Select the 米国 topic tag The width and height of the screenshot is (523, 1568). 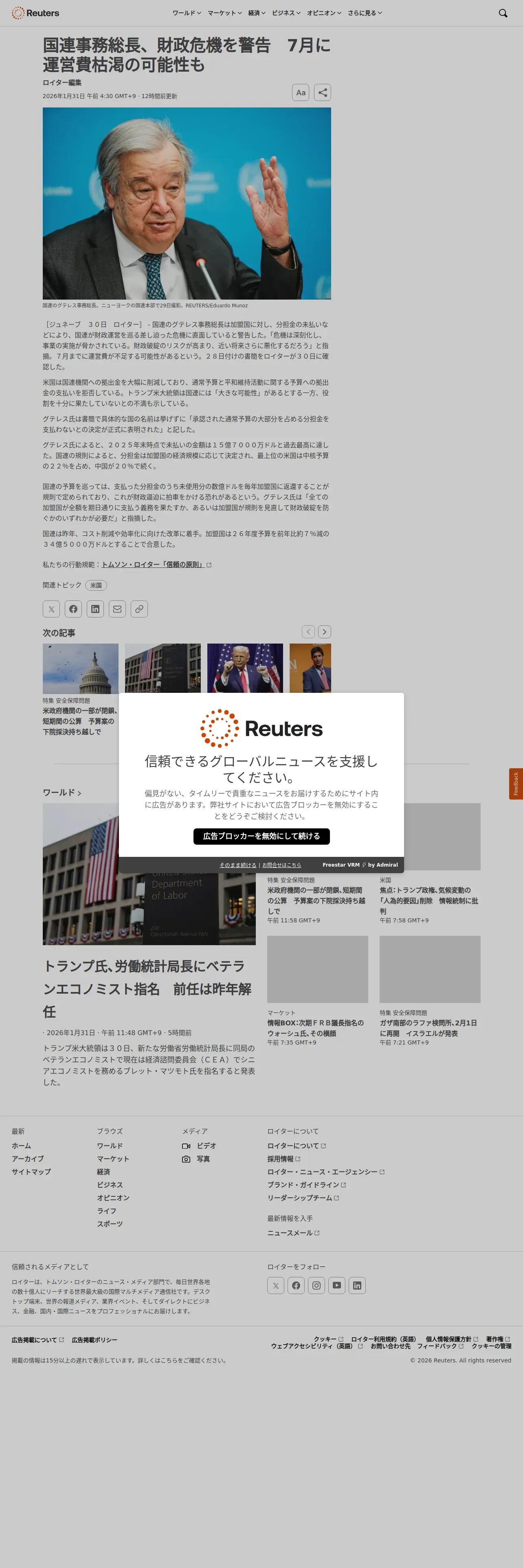[x=96, y=585]
